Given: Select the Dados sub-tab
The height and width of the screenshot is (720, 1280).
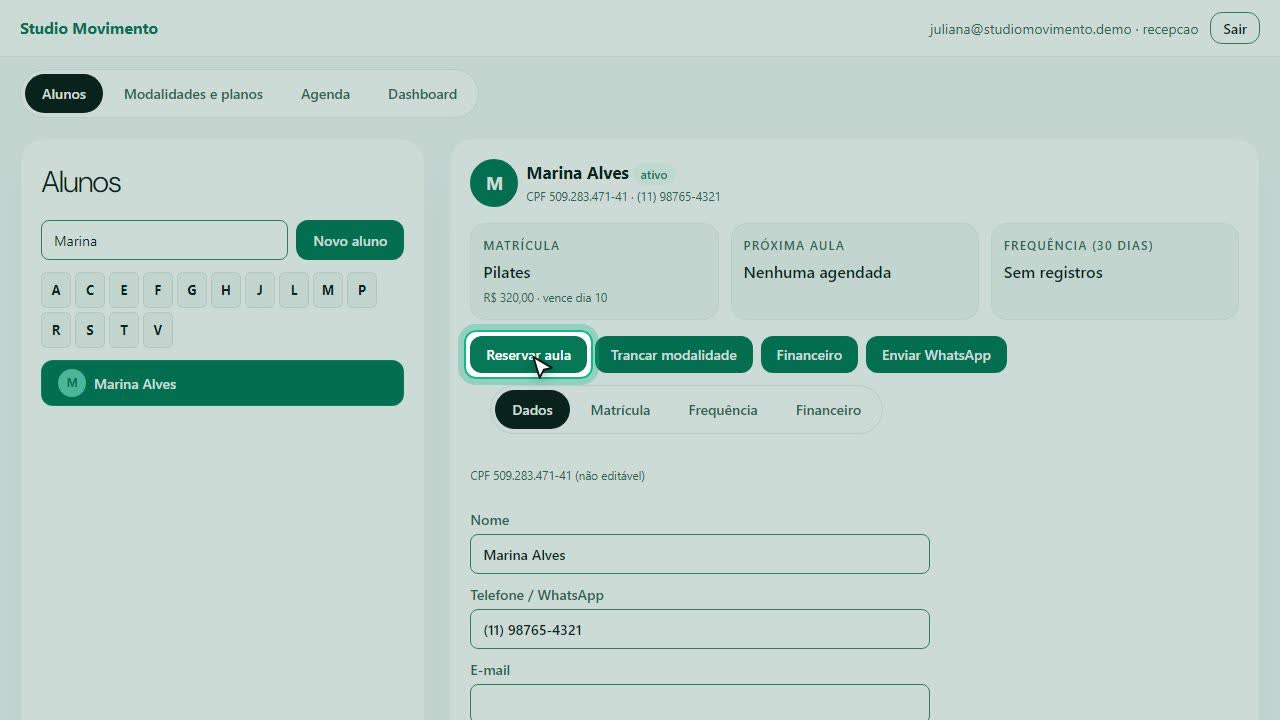Looking at the screenshot, I should pos(532,410).
